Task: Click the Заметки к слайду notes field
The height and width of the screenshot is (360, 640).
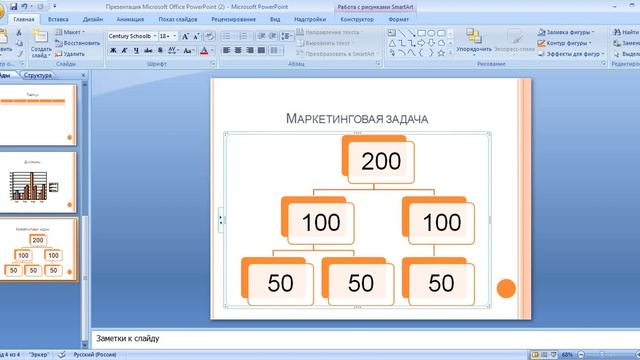Action: point(365,338)
